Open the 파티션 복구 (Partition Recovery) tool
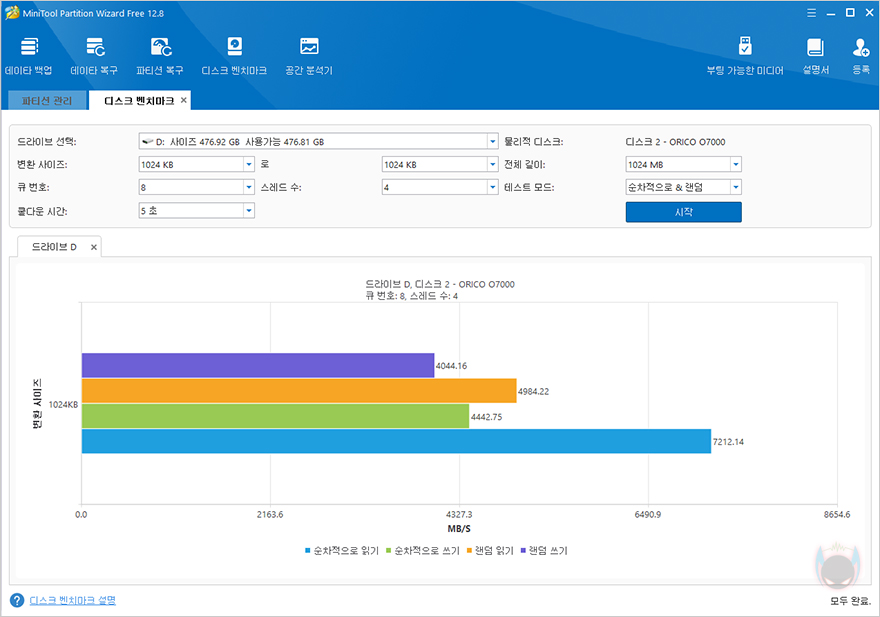This screenshot has width=880, height=617. click(159, 56)
